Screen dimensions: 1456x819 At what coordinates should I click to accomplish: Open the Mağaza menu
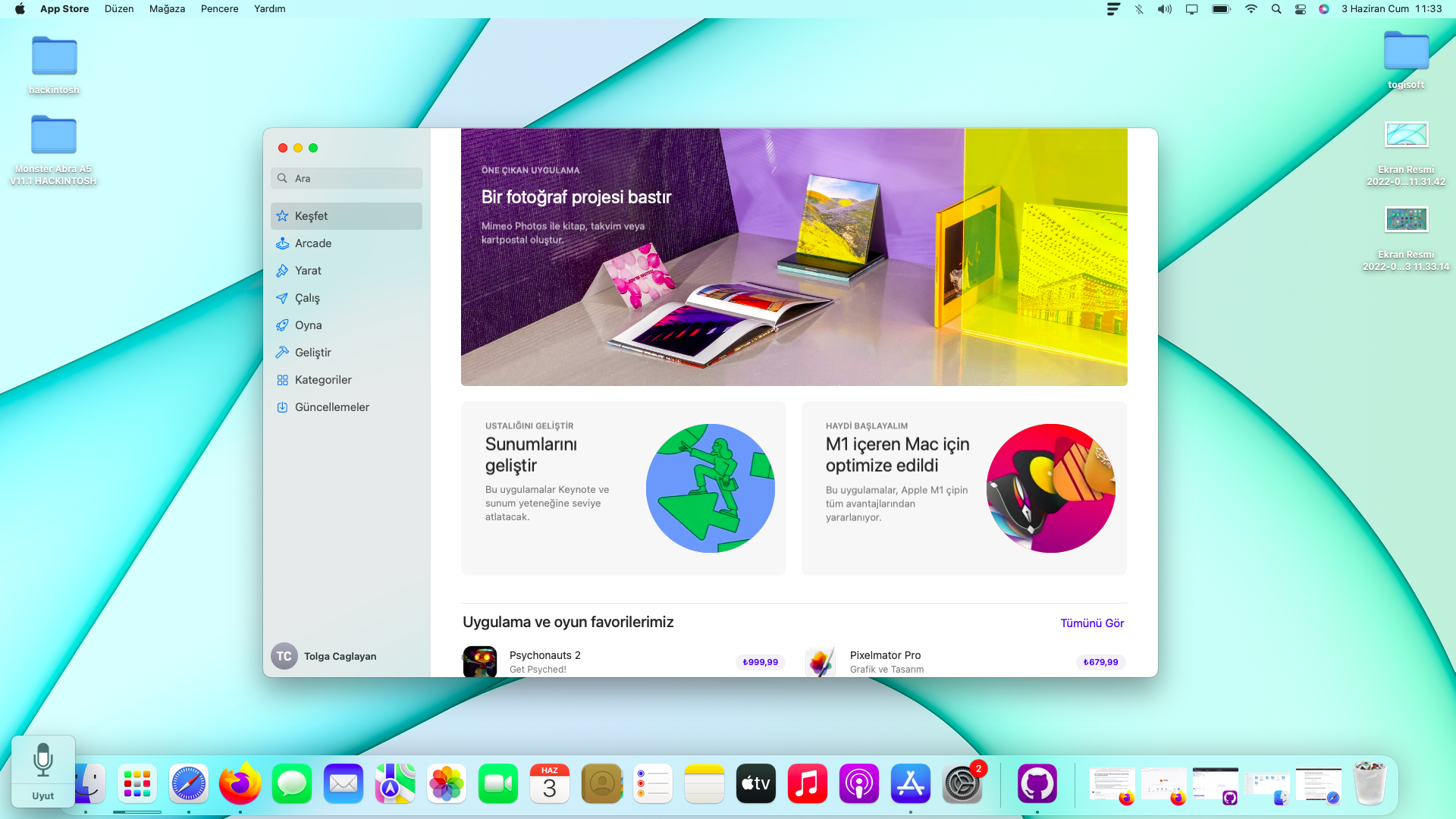click(x=167, y=9)
